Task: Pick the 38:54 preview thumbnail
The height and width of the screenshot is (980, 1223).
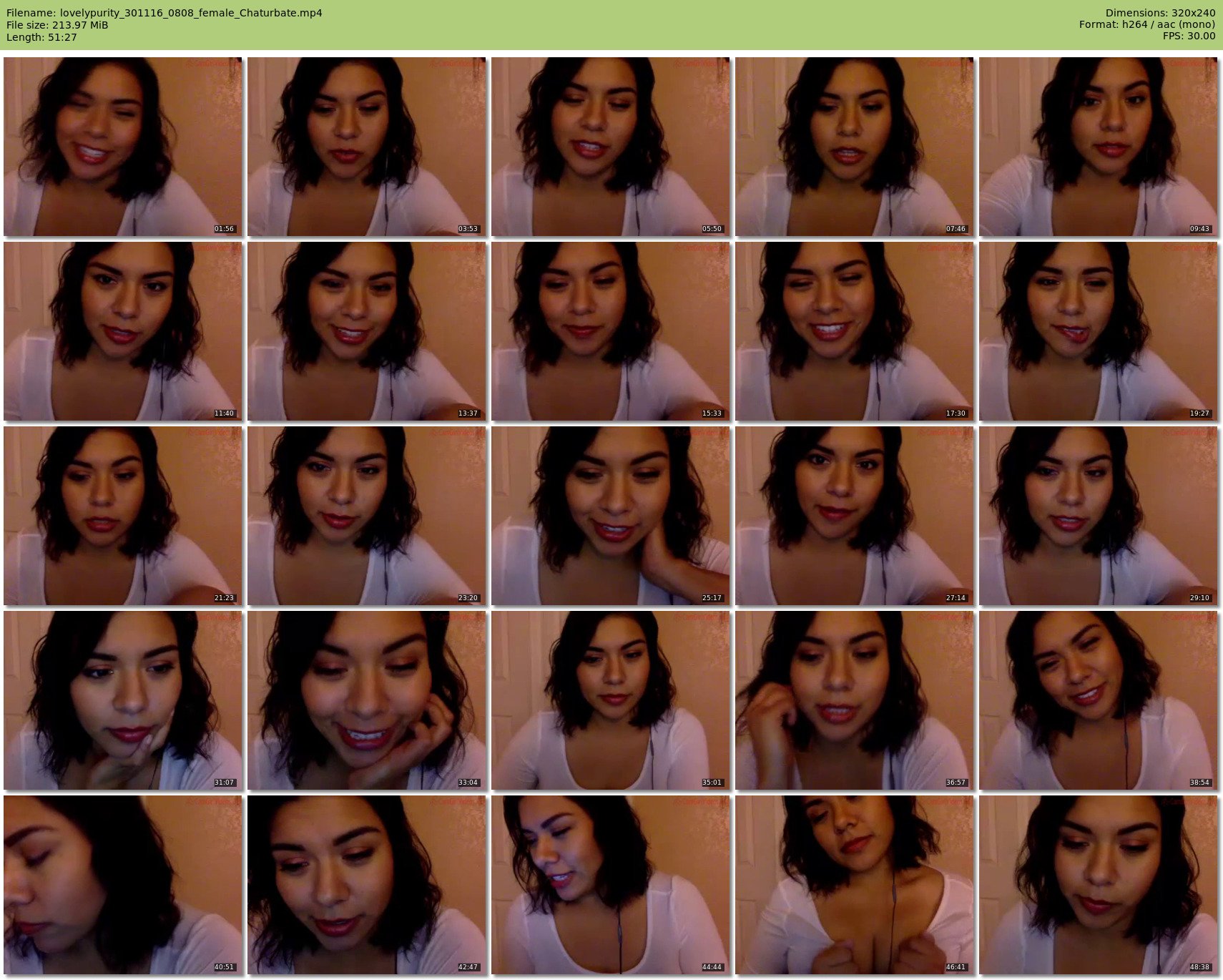Action: (x=1099, y=700)
